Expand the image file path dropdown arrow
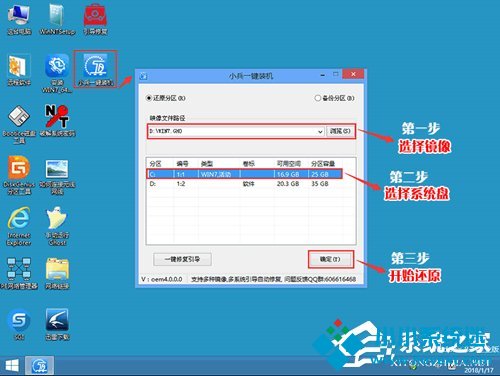This screenshot has height=376, width=500. point(320,131)
